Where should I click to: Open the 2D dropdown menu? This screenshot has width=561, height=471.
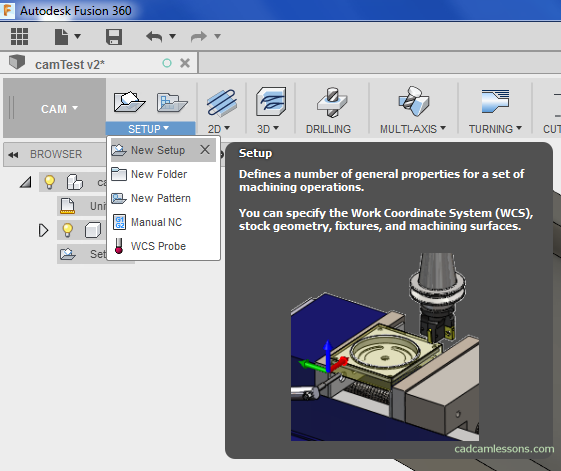pyautogui.click(x=219, y=129)
